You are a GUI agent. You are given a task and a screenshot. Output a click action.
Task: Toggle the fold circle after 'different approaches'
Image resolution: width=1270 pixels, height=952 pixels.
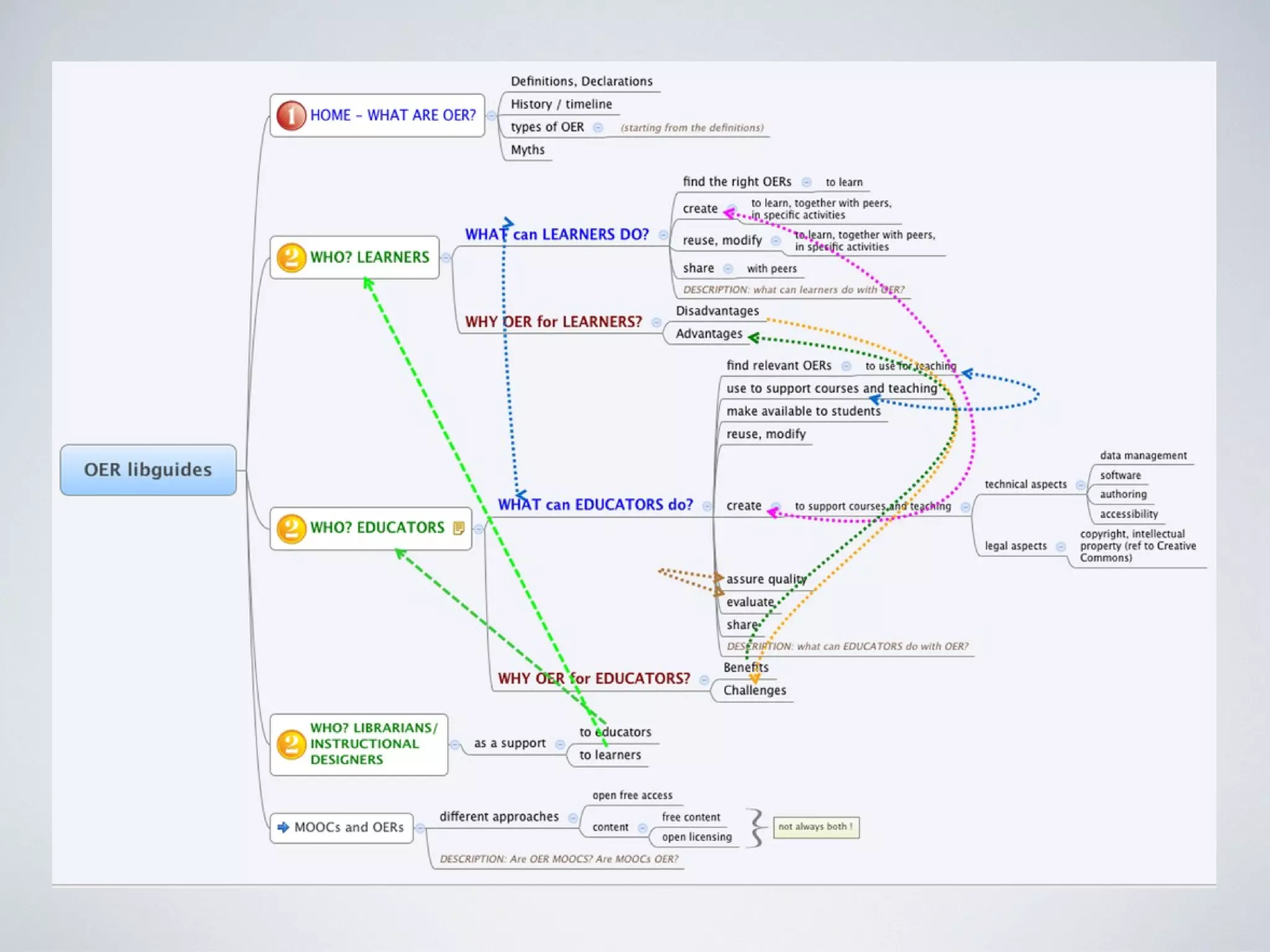[573, 818]
